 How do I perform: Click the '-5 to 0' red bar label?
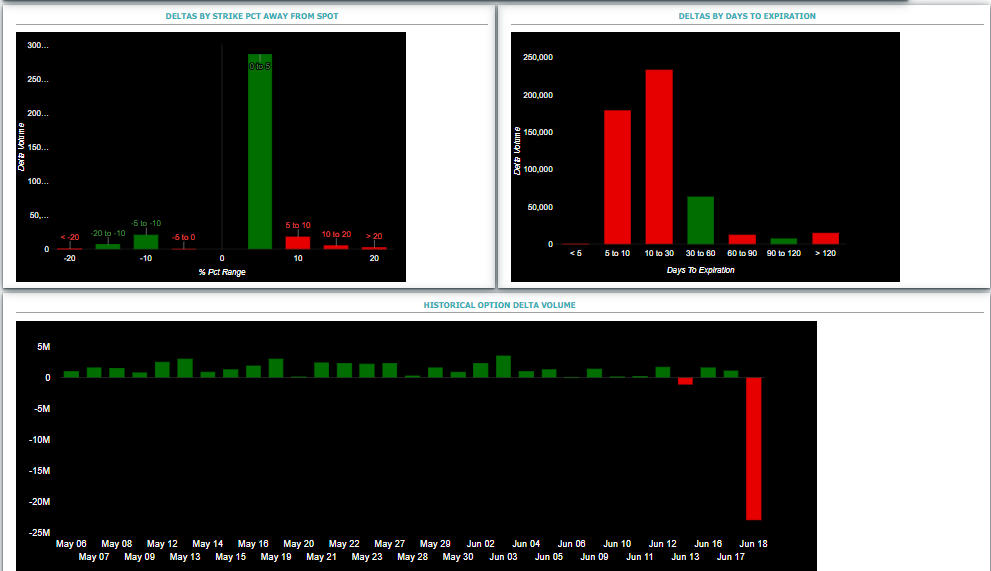184,238
